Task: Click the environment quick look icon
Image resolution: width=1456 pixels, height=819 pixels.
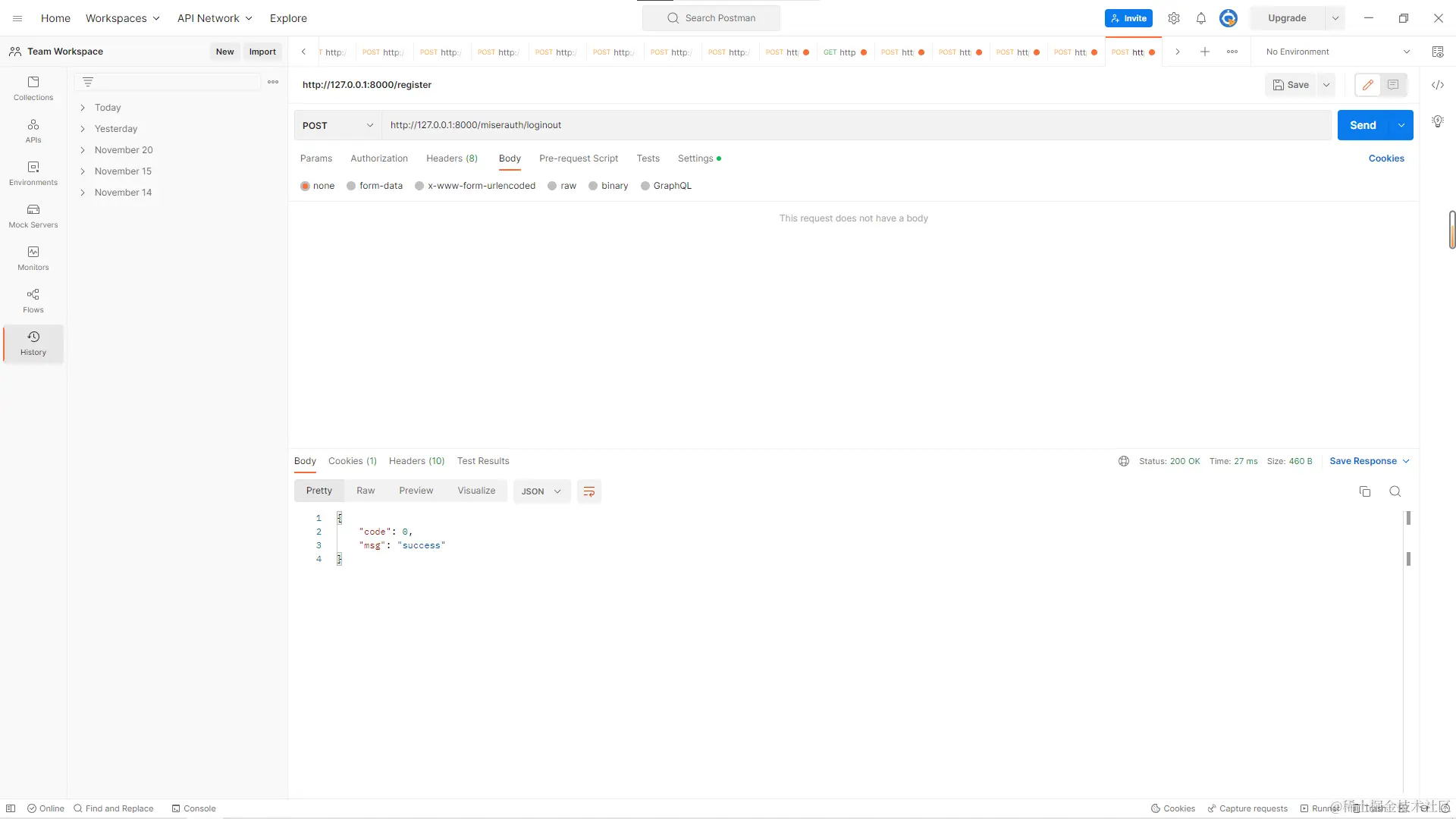Action: pos(1438,52)
